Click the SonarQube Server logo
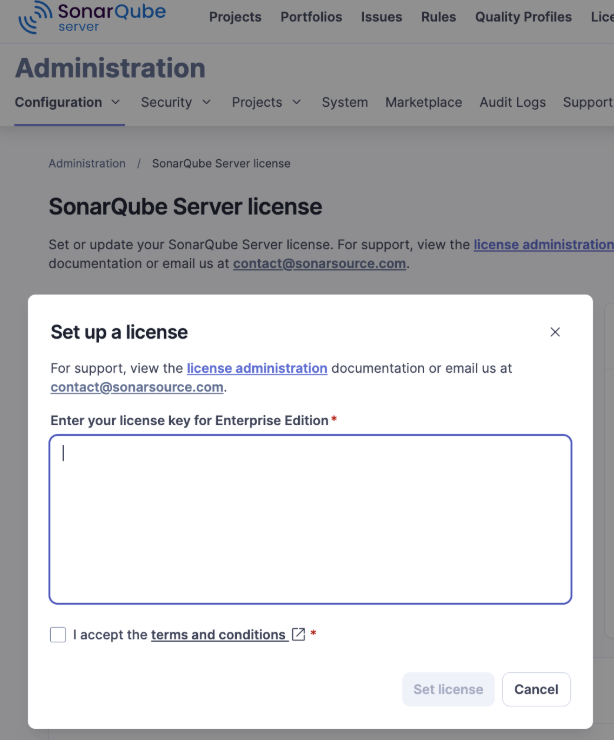Image resolution: width=614 pixels, height=740 pixels. click(x=92, y=17)
